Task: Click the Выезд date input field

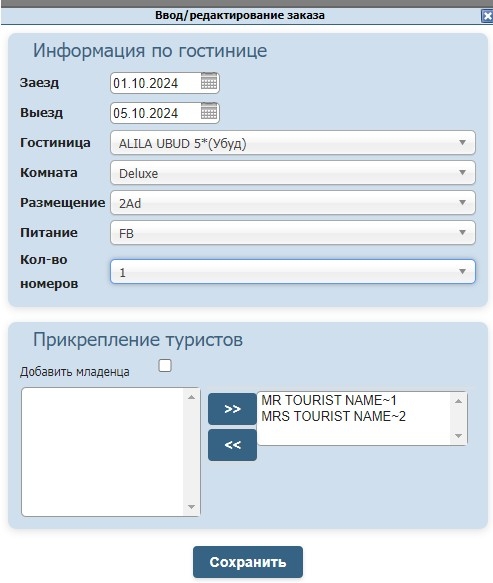Action: tap(155, 113)
